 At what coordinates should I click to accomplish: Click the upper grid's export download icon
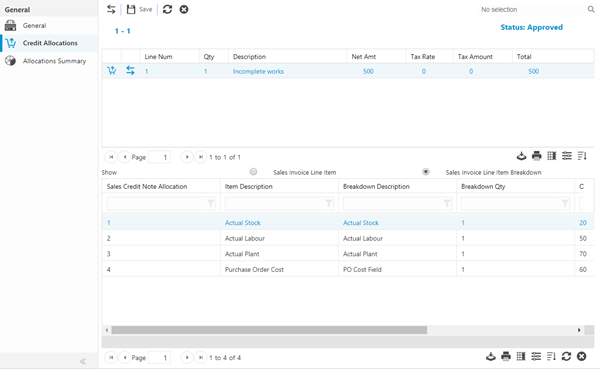[521, 156]
